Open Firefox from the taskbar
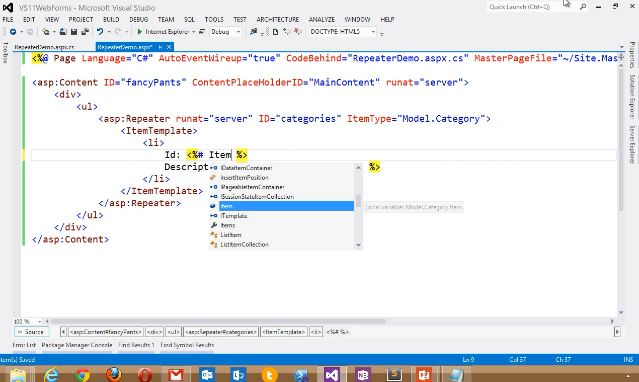 coord(114,374)
